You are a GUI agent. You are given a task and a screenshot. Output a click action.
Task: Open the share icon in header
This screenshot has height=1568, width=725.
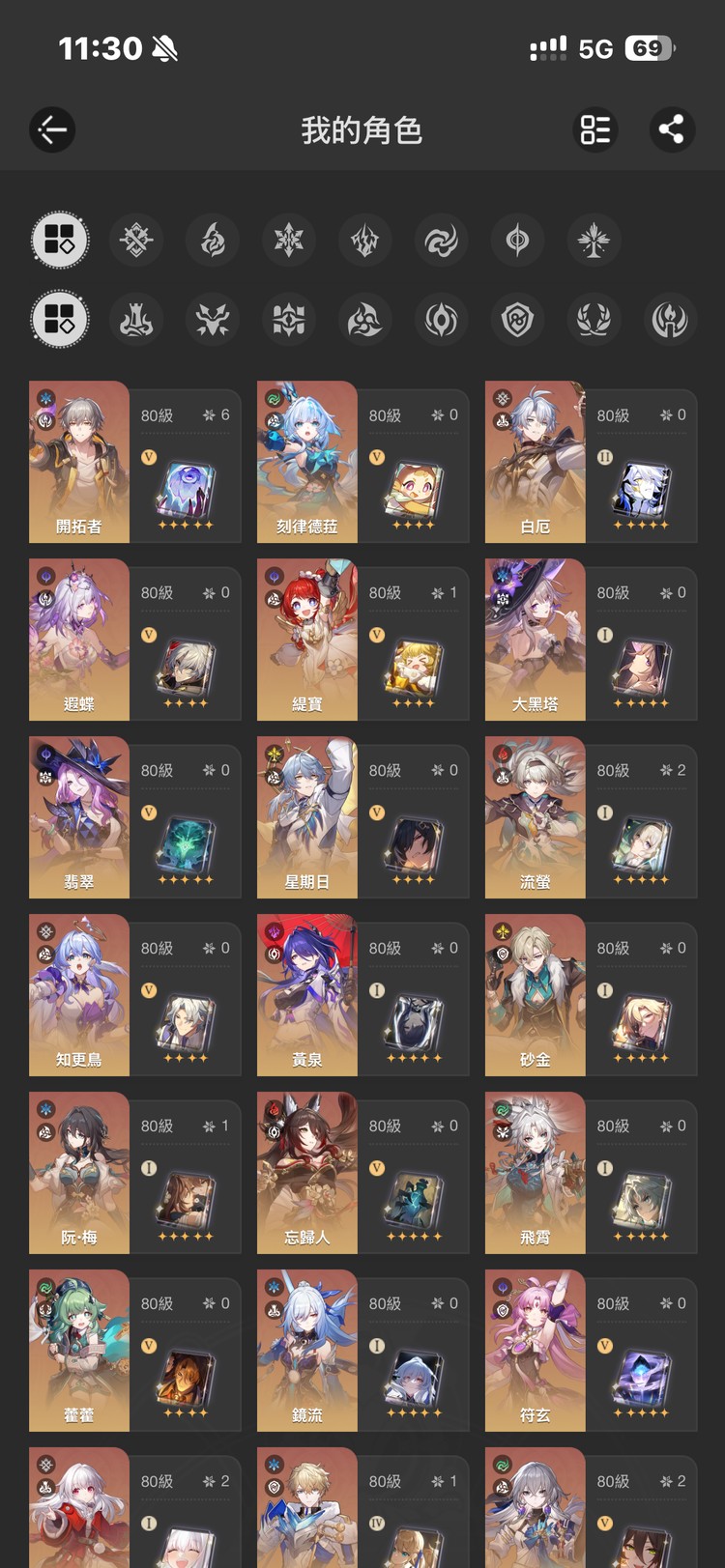pyautogui.click(x=672, y=129)
